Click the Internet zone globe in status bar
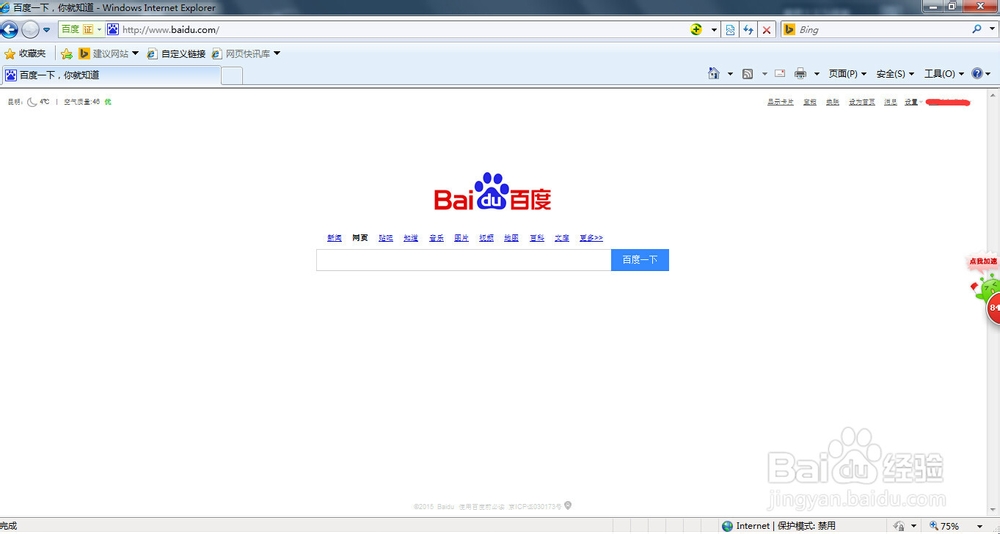 pyautogui.click(x=727, y=526)
